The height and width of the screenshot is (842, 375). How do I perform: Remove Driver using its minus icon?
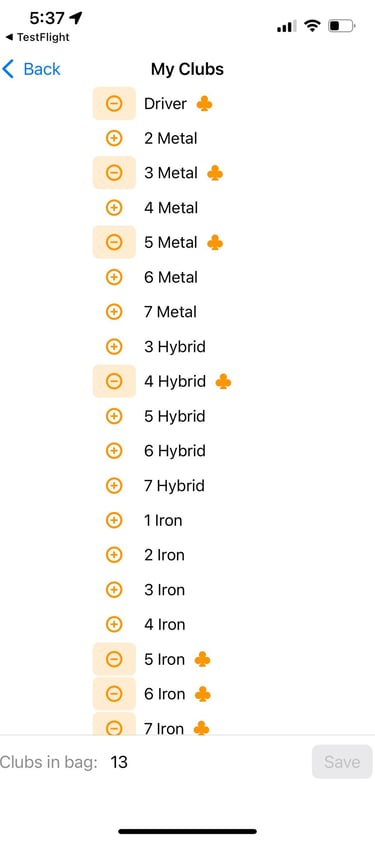tap(114, 103)
